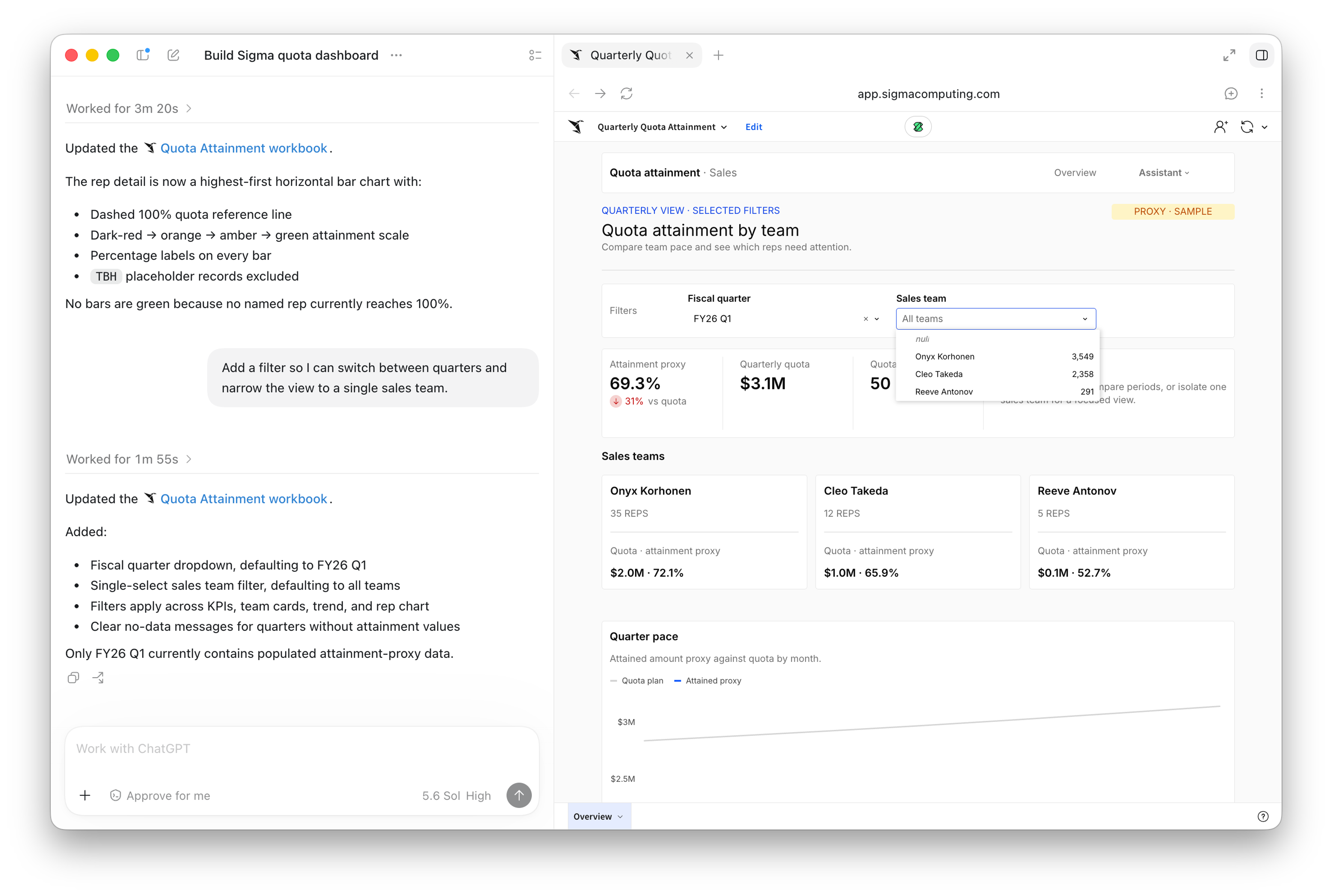Open the Sigma help question-mark icon
The image size is (1332, 896).
coord(1263,817)
